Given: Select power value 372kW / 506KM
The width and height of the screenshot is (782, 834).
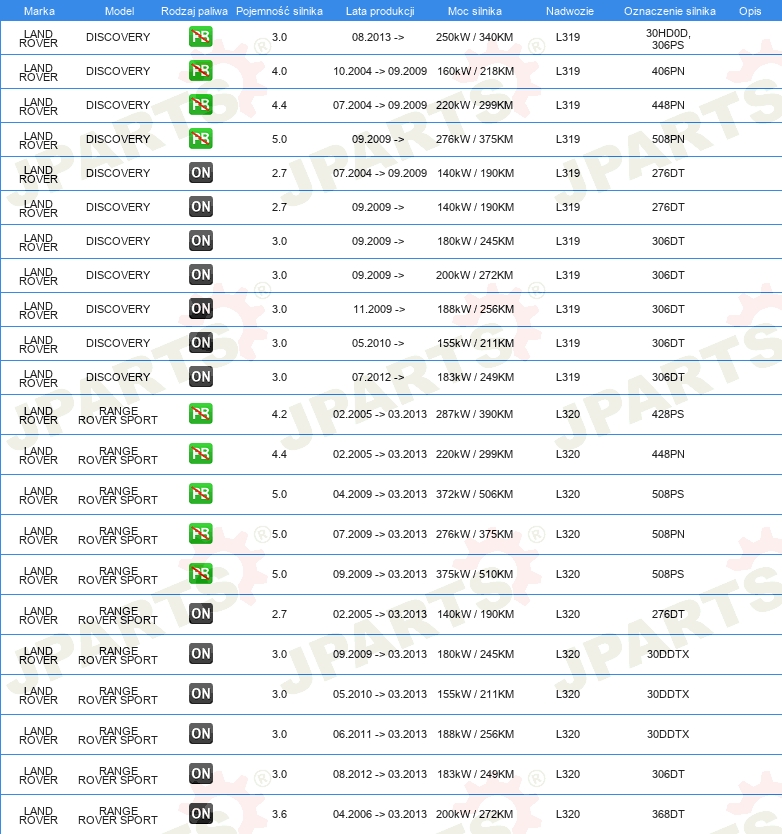Looking at the screenshot, I should click(x=475, y=494).
